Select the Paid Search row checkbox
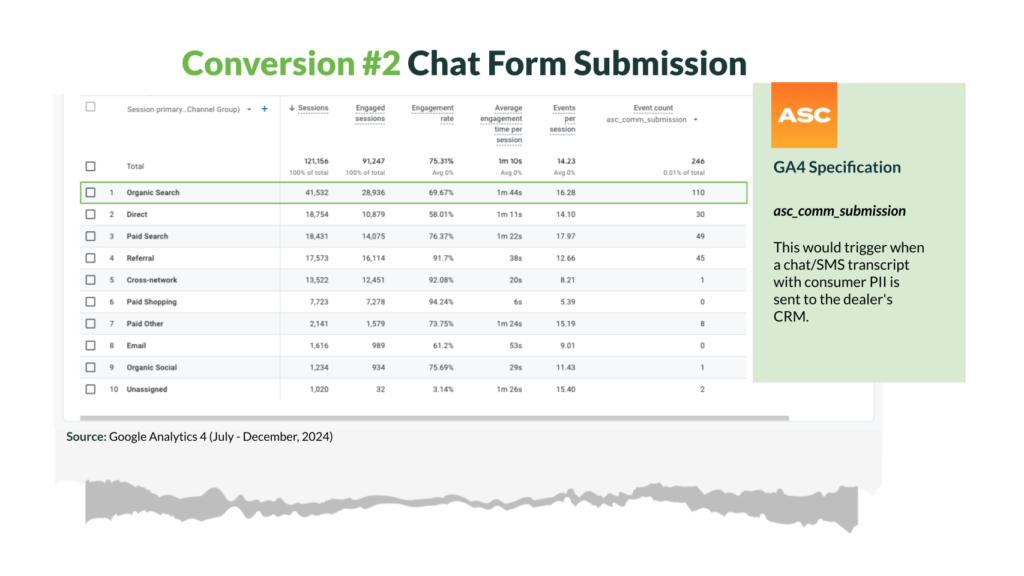1024x576 pixels. coord(91,236)
